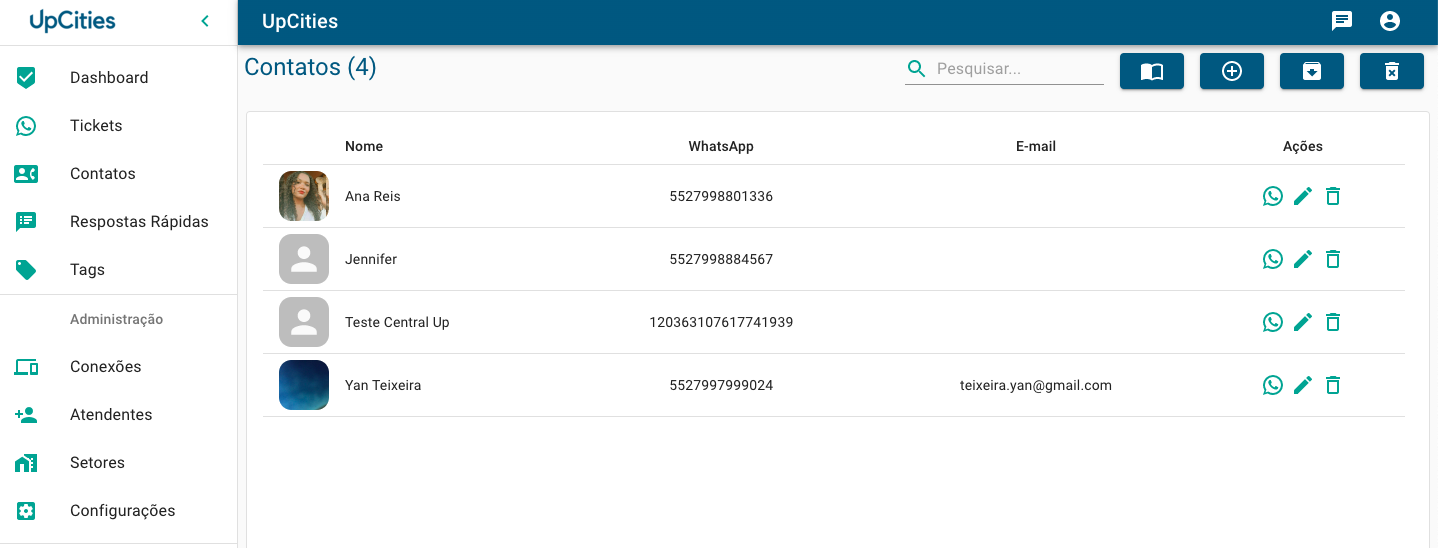Click the export contacts download button

point(1312,71)
